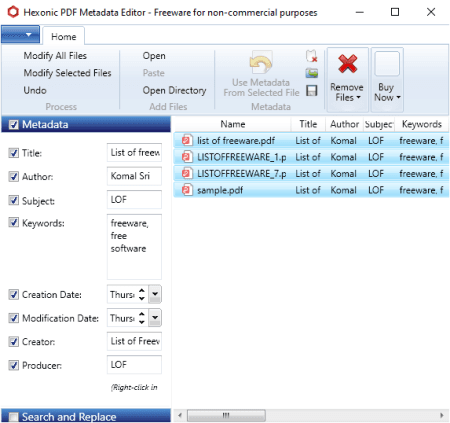The height and width of the screenshot is (423, 450).
Task: Click the Buy Now icon
Action: pyautogui.click(x=387, y=64)
